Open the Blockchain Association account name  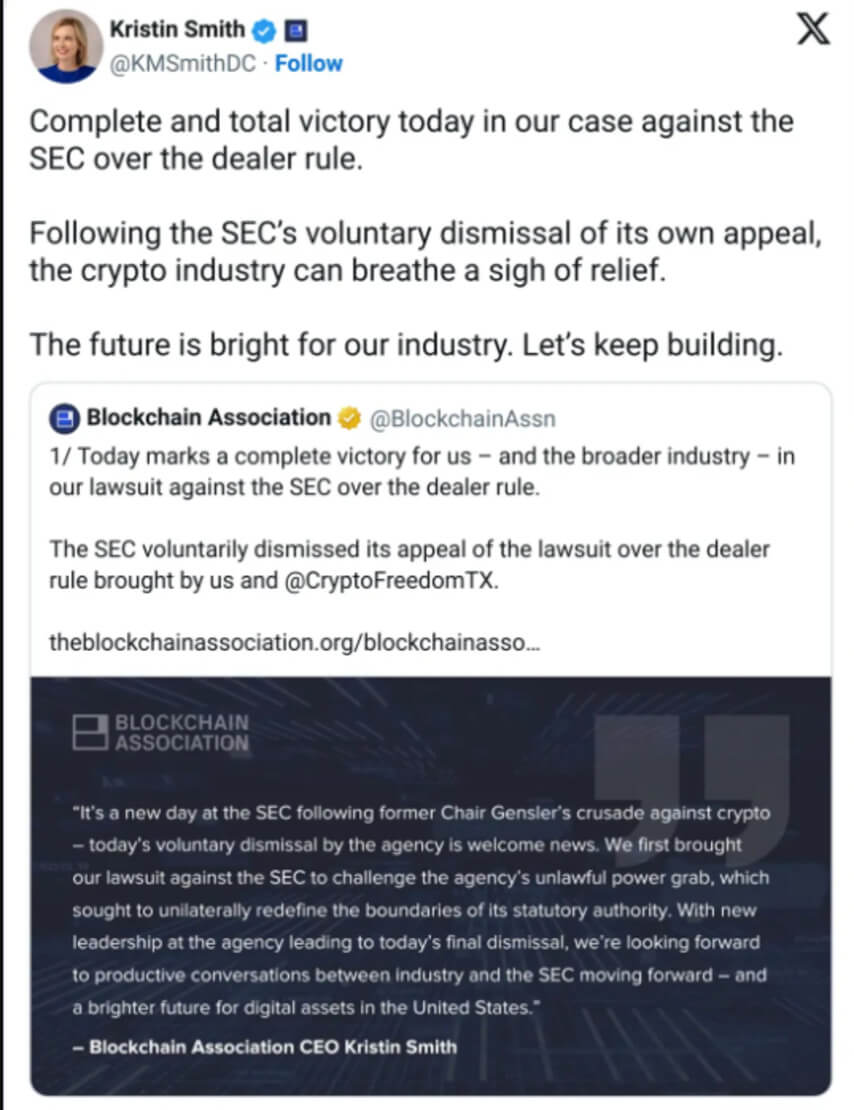point(208,418)
